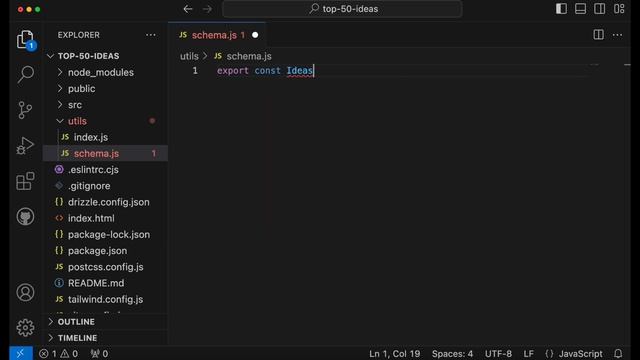The height and width of the screenshot is (360, 640).
Task: Go back with the navigation arrow
Action: [x=188, y=9]
